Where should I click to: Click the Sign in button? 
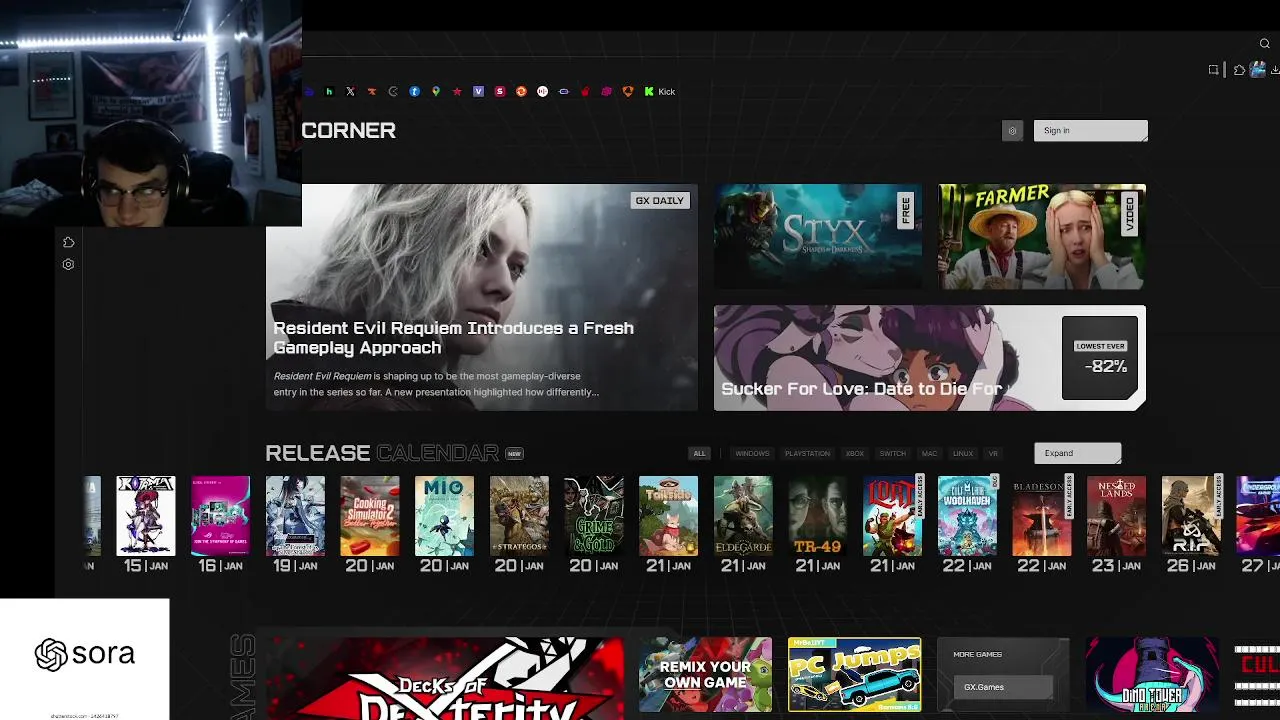click(1090, 130)
